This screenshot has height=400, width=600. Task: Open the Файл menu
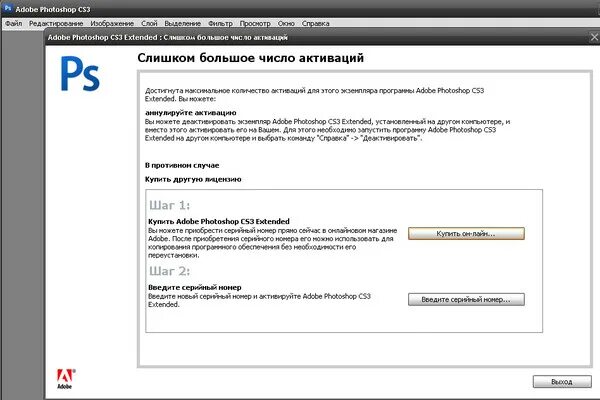pos(13,23)
